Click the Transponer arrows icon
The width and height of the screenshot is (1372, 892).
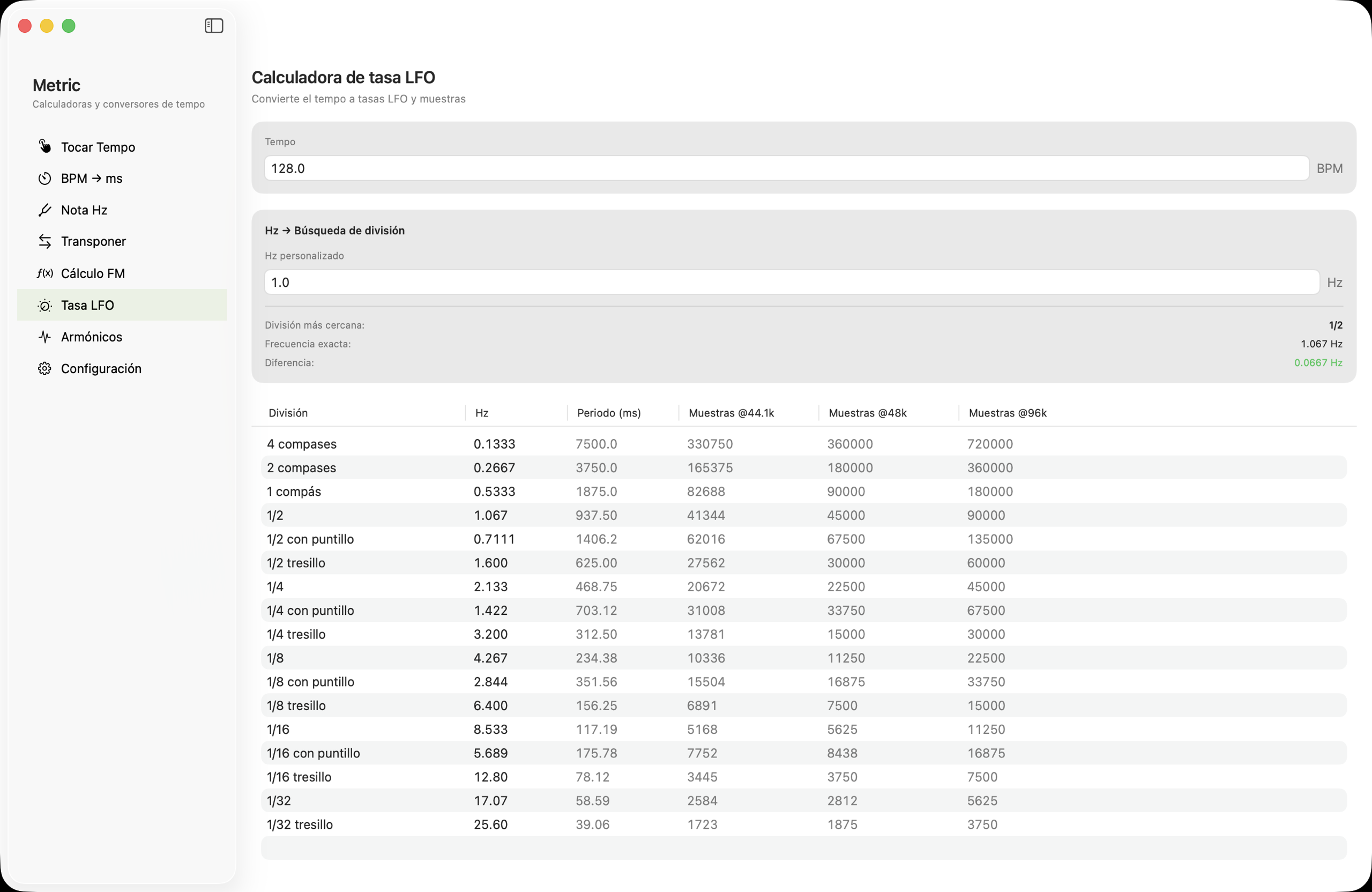(x=44, y=242)
